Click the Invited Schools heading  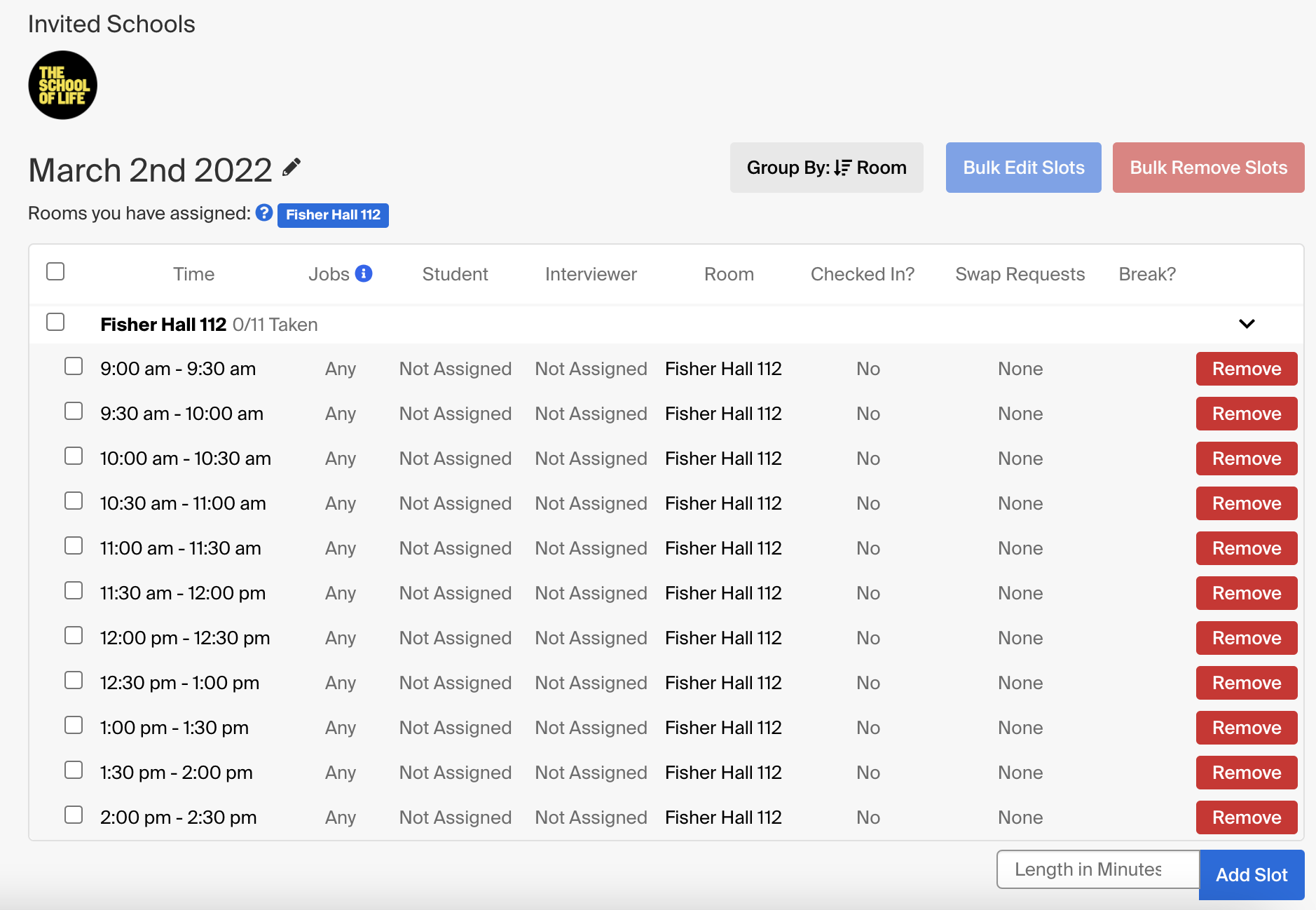pos(111,24)
